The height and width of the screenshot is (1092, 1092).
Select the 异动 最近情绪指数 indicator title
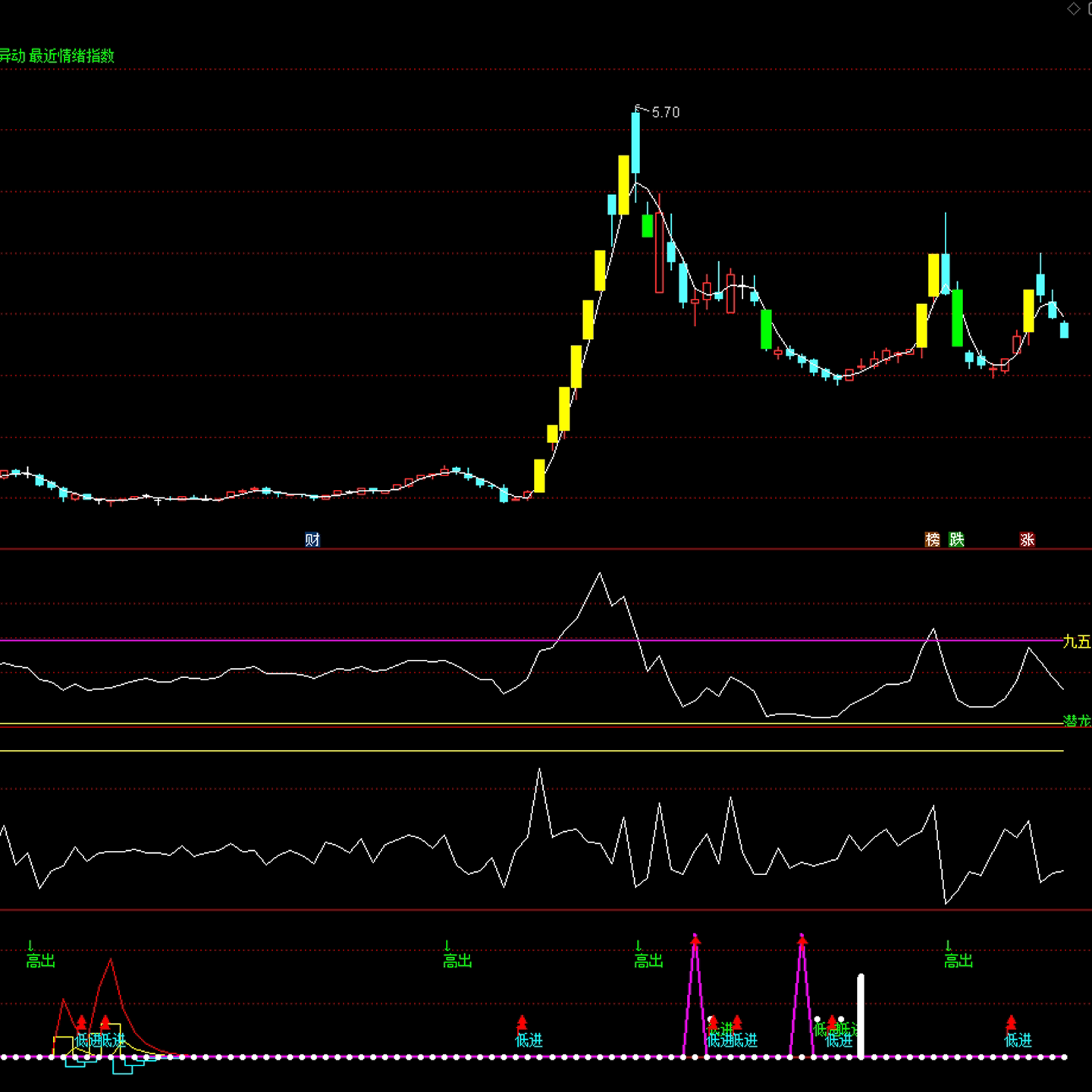click(57, 56)
